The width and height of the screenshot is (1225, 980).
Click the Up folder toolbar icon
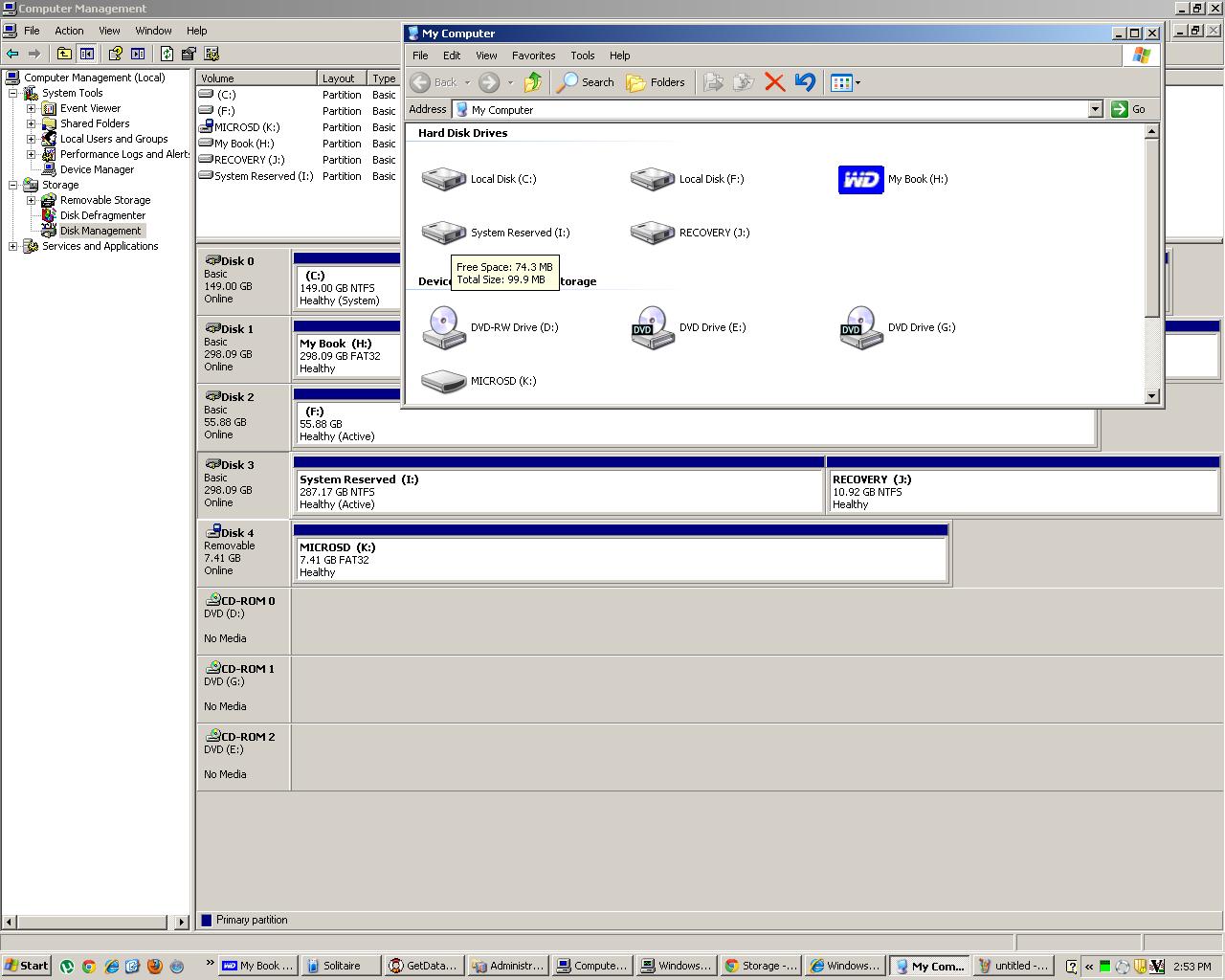(x=533, y=82)
